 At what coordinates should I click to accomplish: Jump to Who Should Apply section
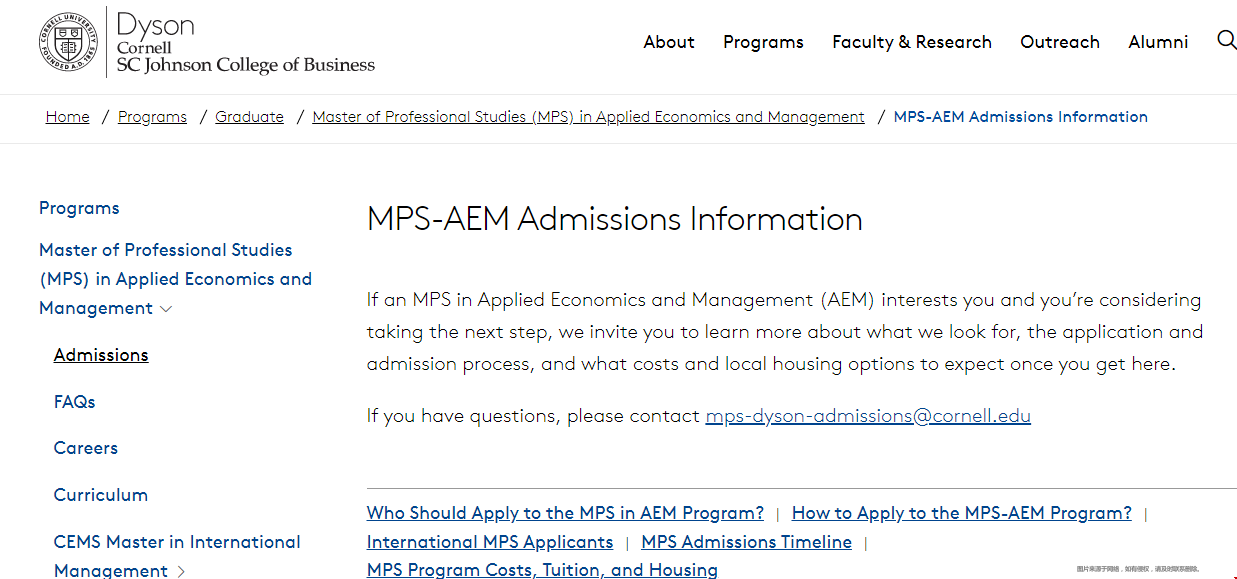pos(565,513)
